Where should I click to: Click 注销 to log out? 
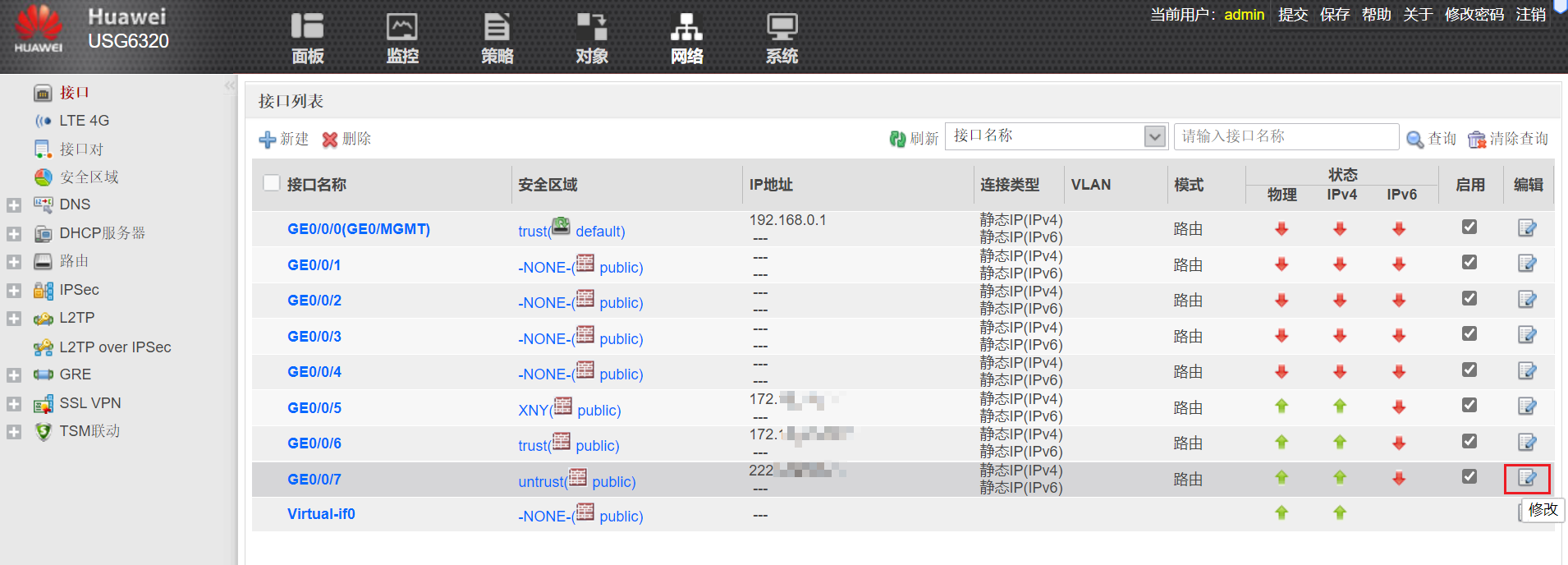click(x=1531, y=15)
